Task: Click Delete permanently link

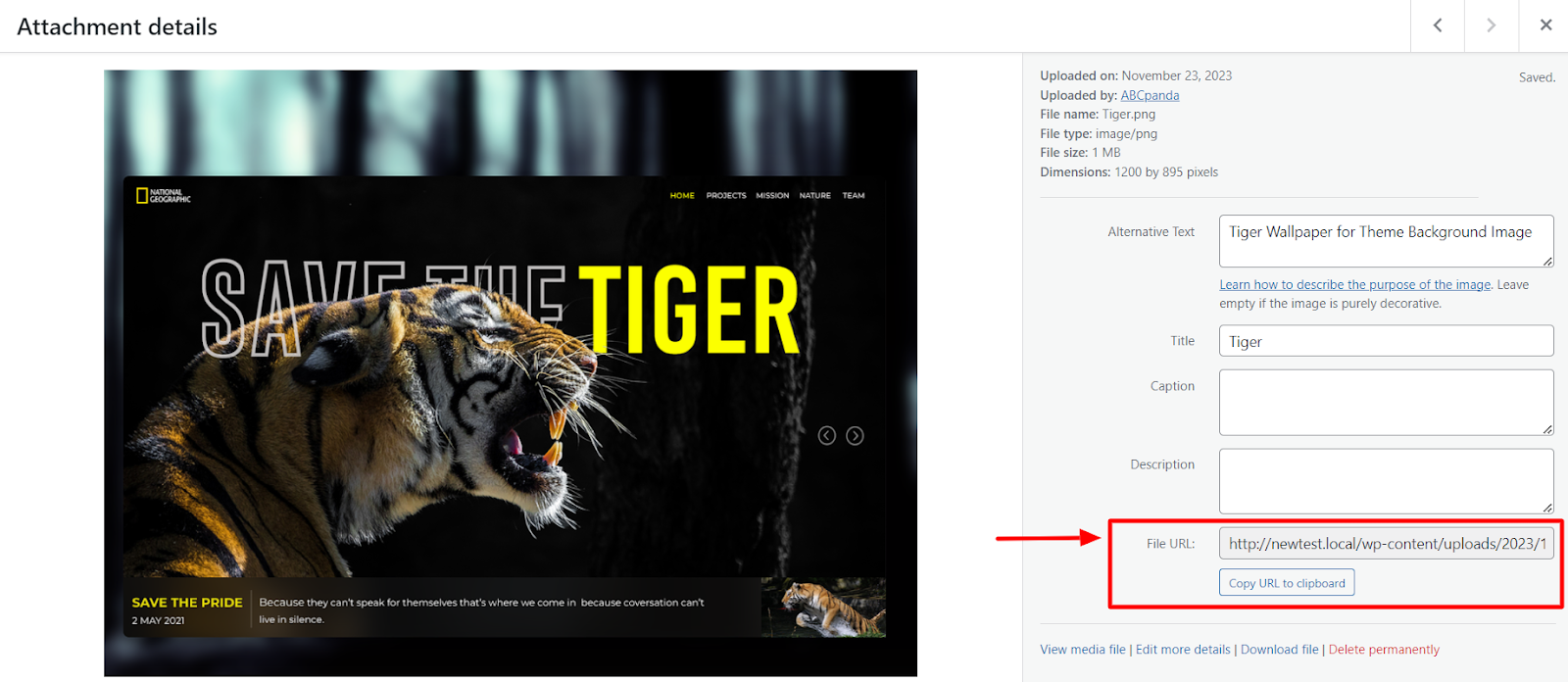Action: pyautogui.click(x=1384, y=650)
